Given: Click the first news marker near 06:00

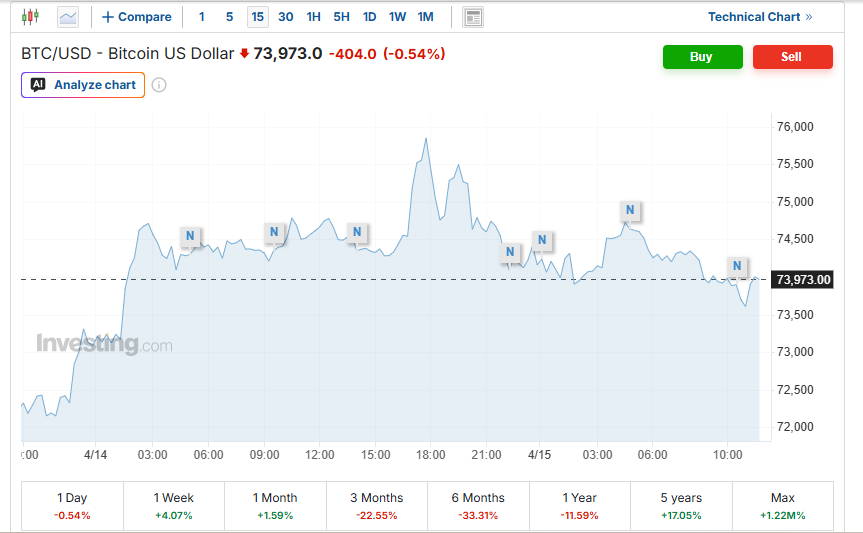Looking at the screenshot, I should point(190,236).
